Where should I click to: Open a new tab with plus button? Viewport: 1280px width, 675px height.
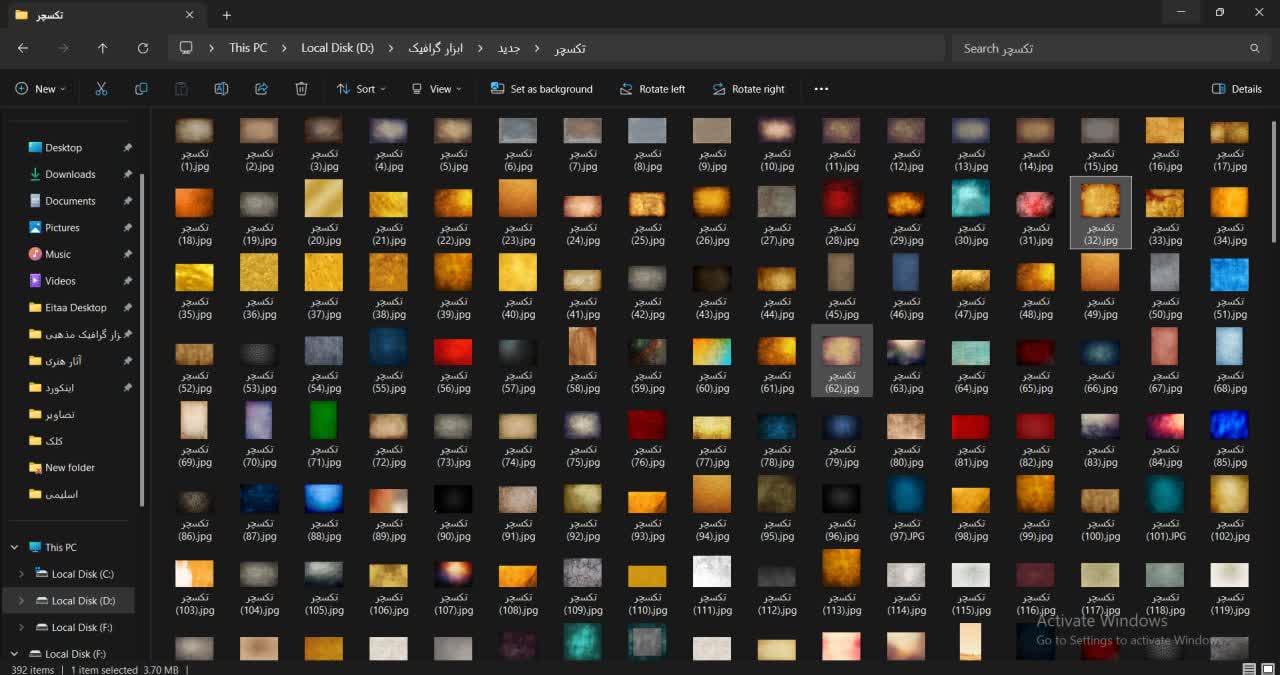coord(227,15)
